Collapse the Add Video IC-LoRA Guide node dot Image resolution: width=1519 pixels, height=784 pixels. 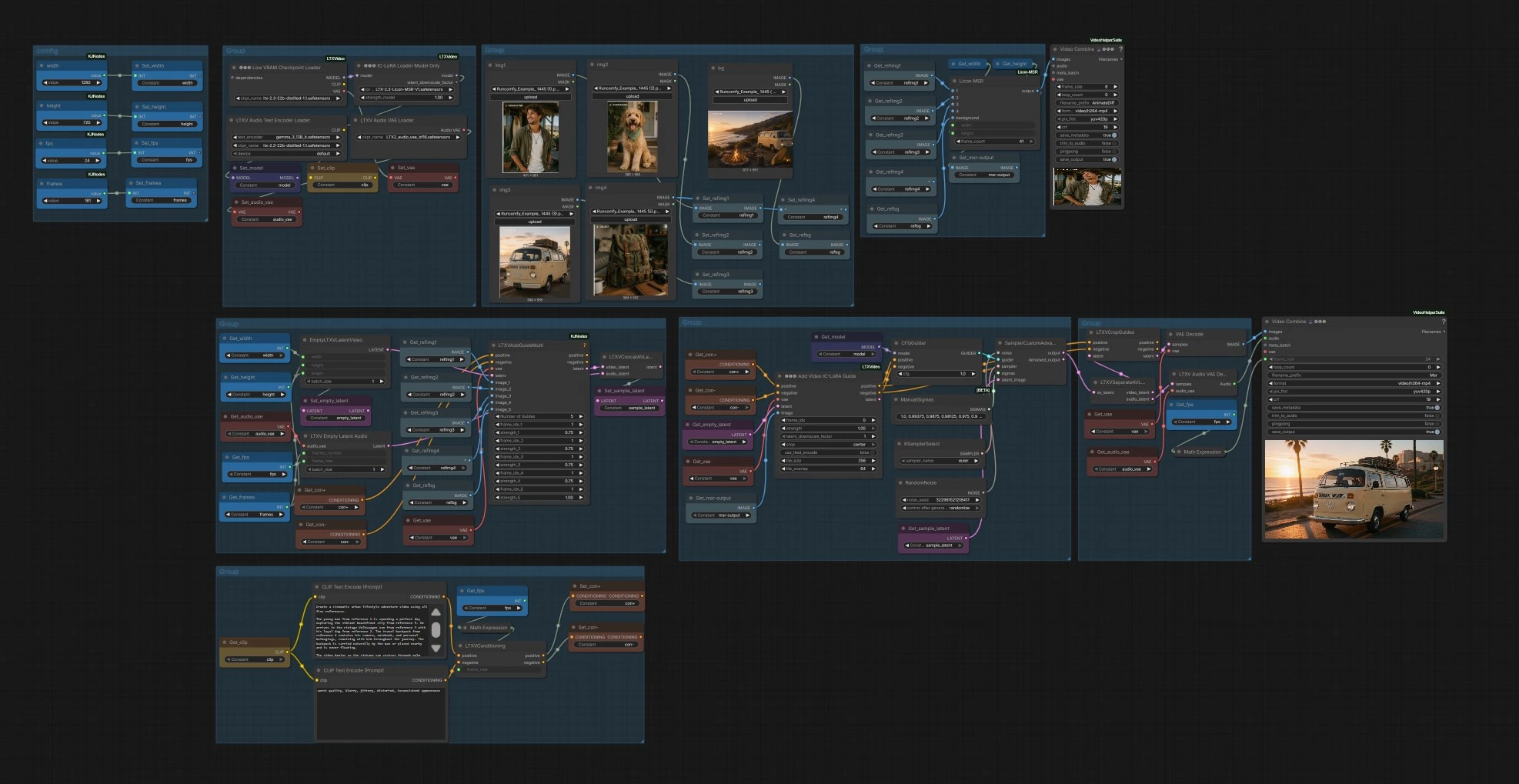780,376
